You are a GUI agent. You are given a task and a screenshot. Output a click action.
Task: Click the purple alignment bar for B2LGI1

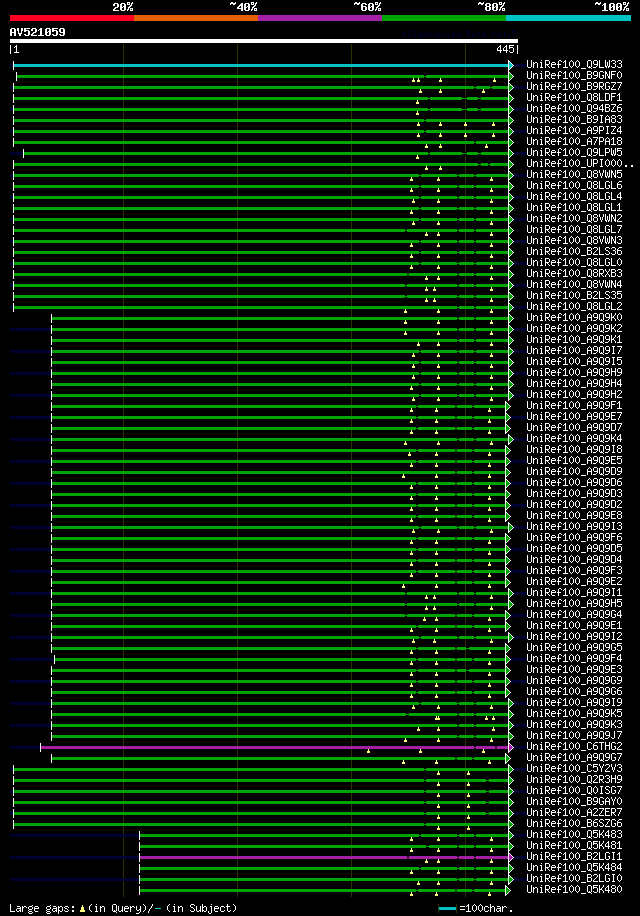(x=324, y=857)
